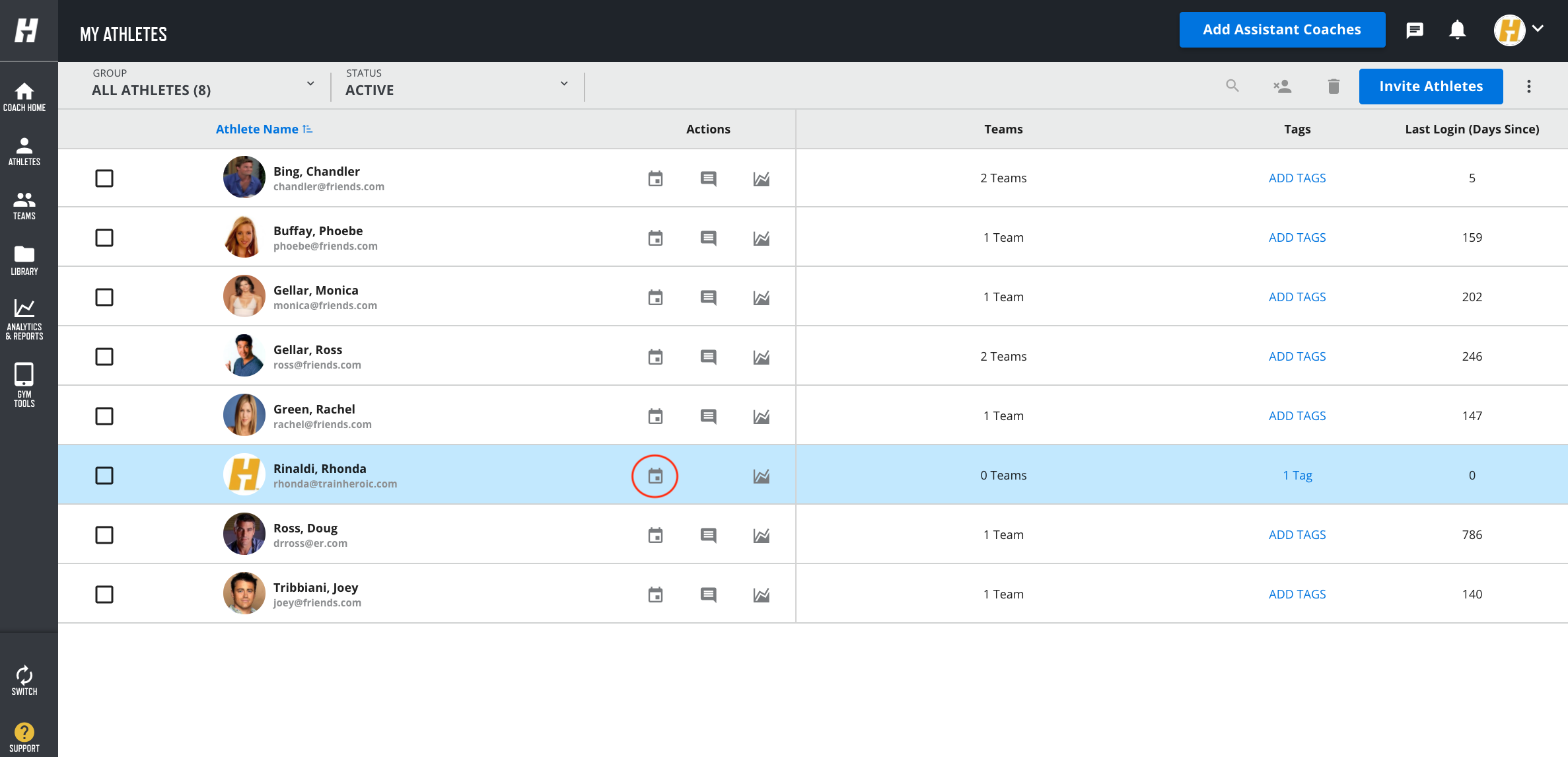Message Ross, Doug via chat icon
The width and height of the screenshot is (1568, 757).
point(708,535)
